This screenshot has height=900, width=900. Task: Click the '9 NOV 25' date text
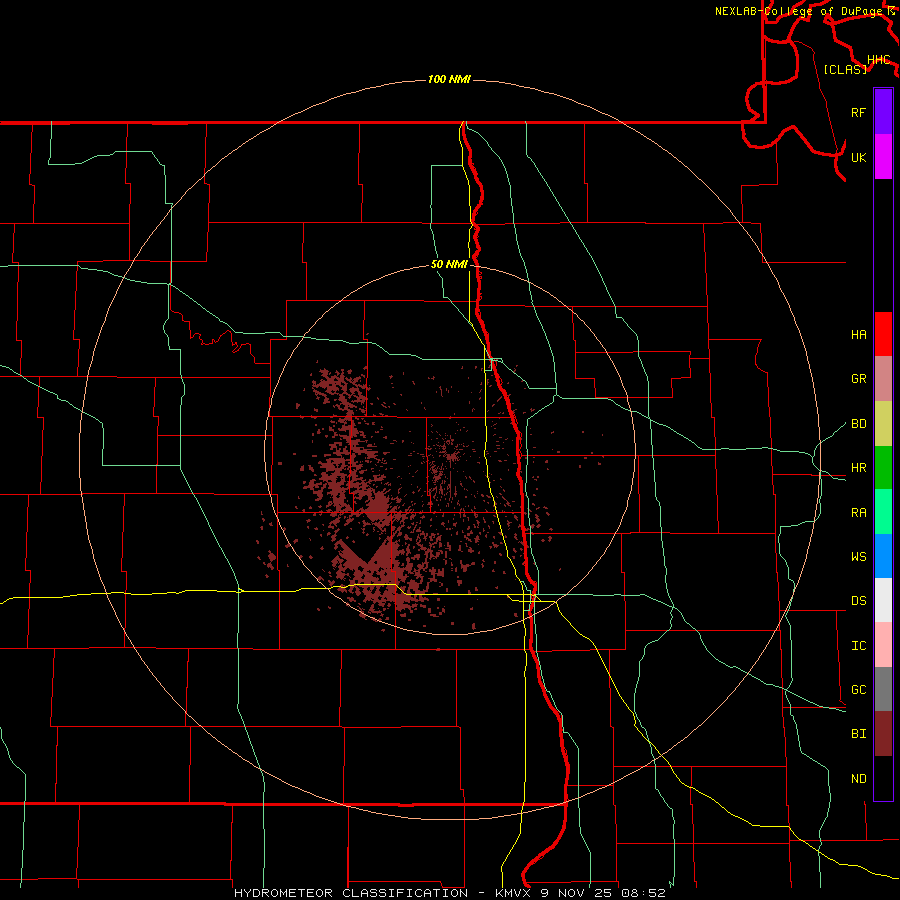click(x=576, y=893)
